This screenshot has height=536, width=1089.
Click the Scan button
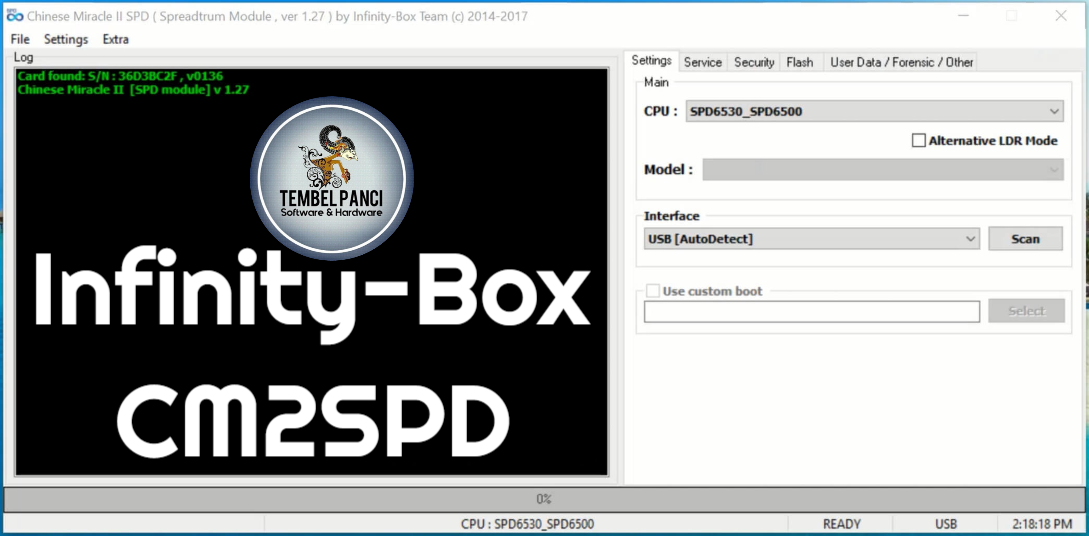click(1025, 239)
